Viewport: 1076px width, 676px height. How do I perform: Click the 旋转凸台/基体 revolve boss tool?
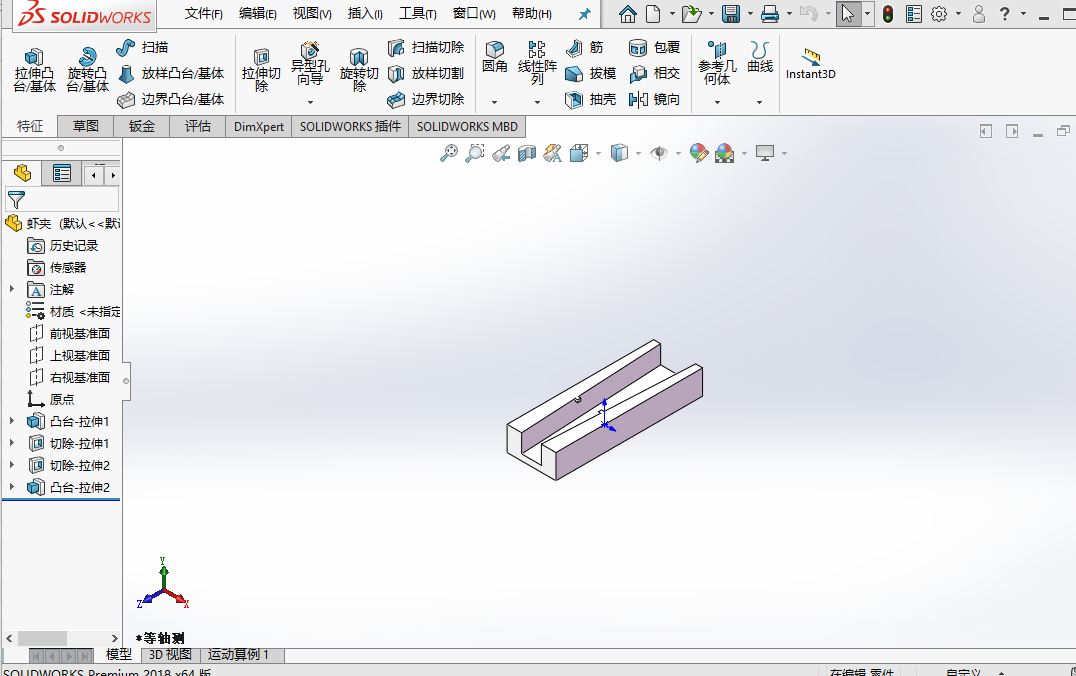pyautogui.click(x=87, y=70)
